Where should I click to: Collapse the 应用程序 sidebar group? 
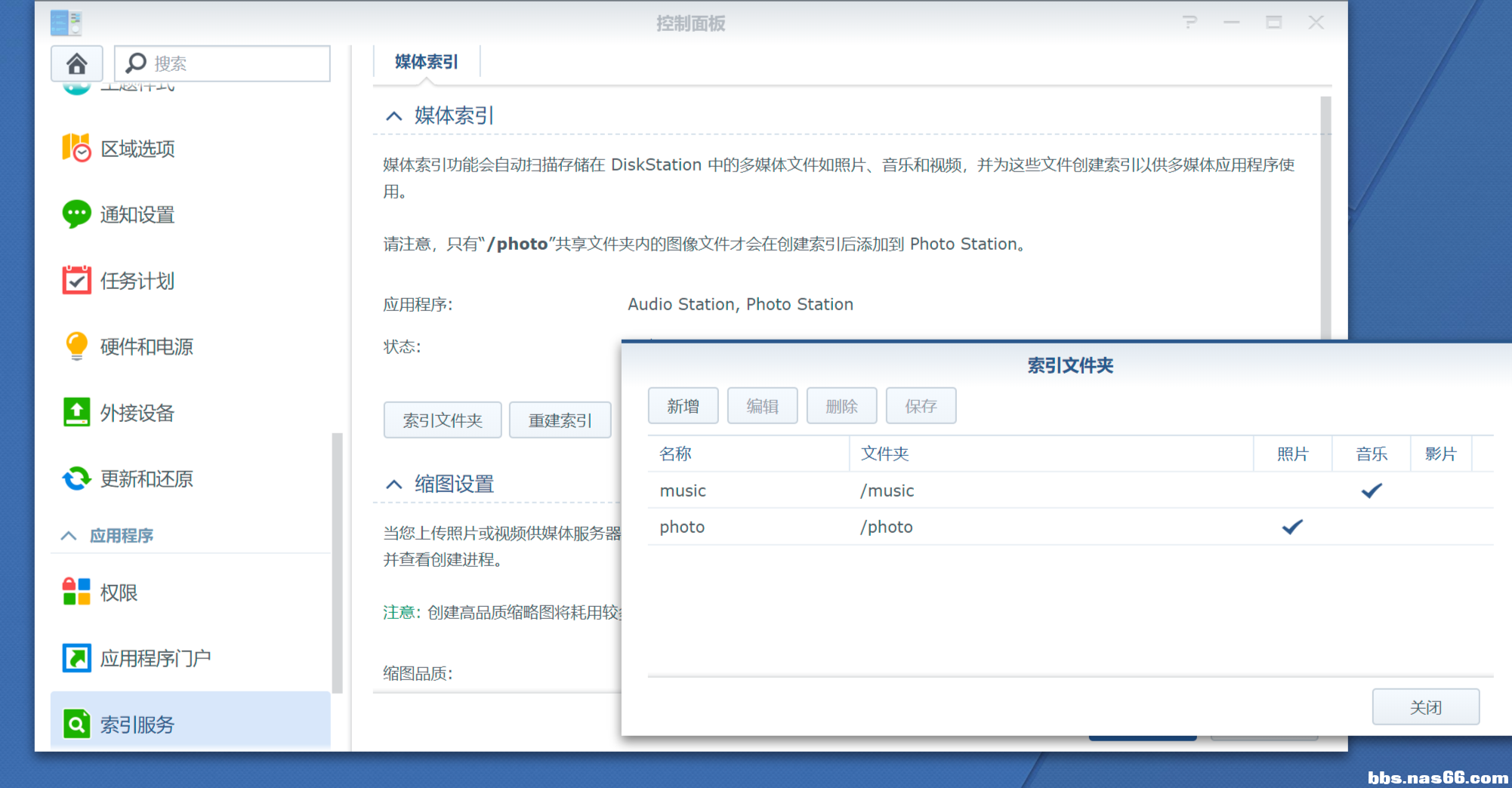click(68, 536)
